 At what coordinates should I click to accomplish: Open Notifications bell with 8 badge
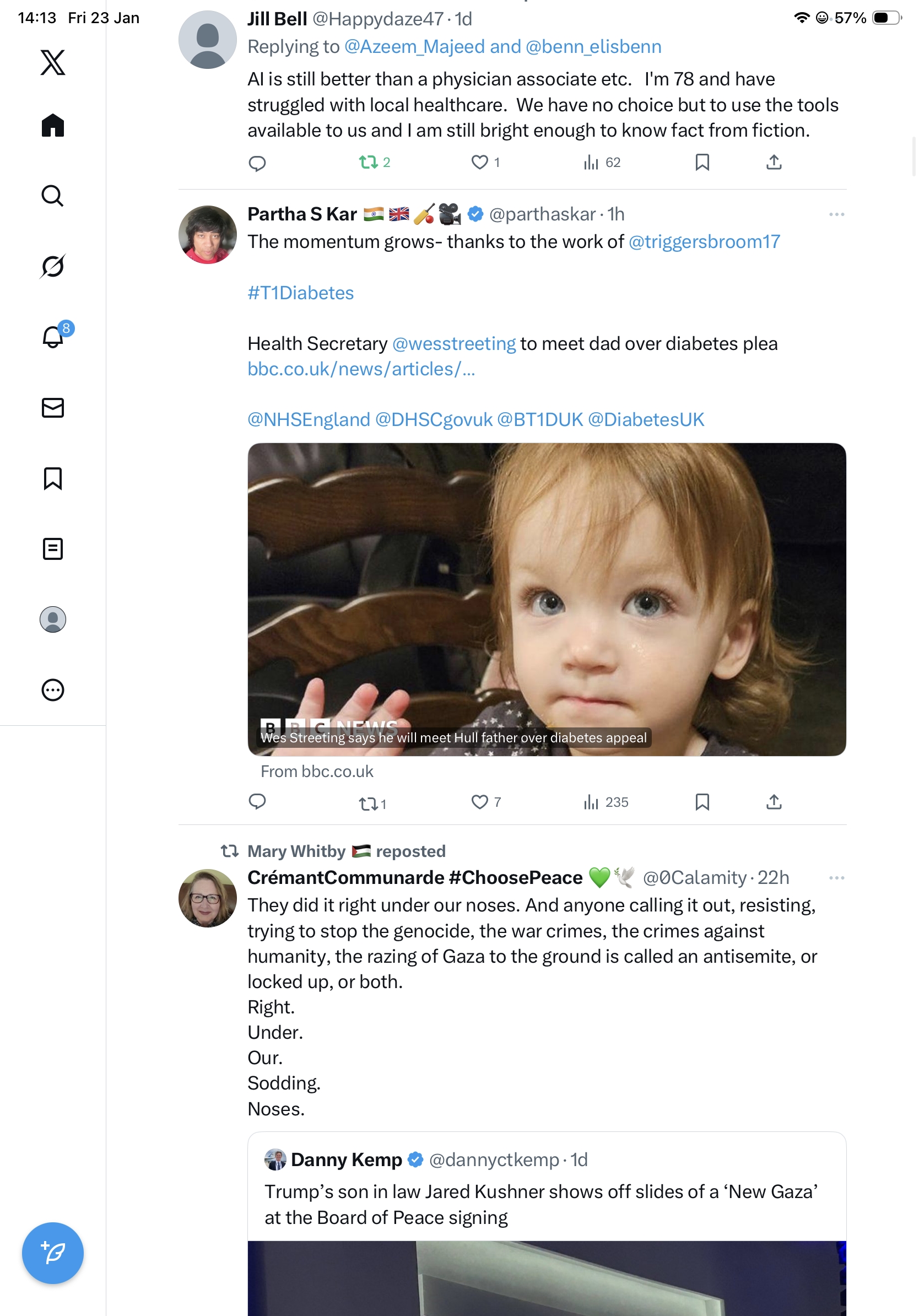coord(53,337)
